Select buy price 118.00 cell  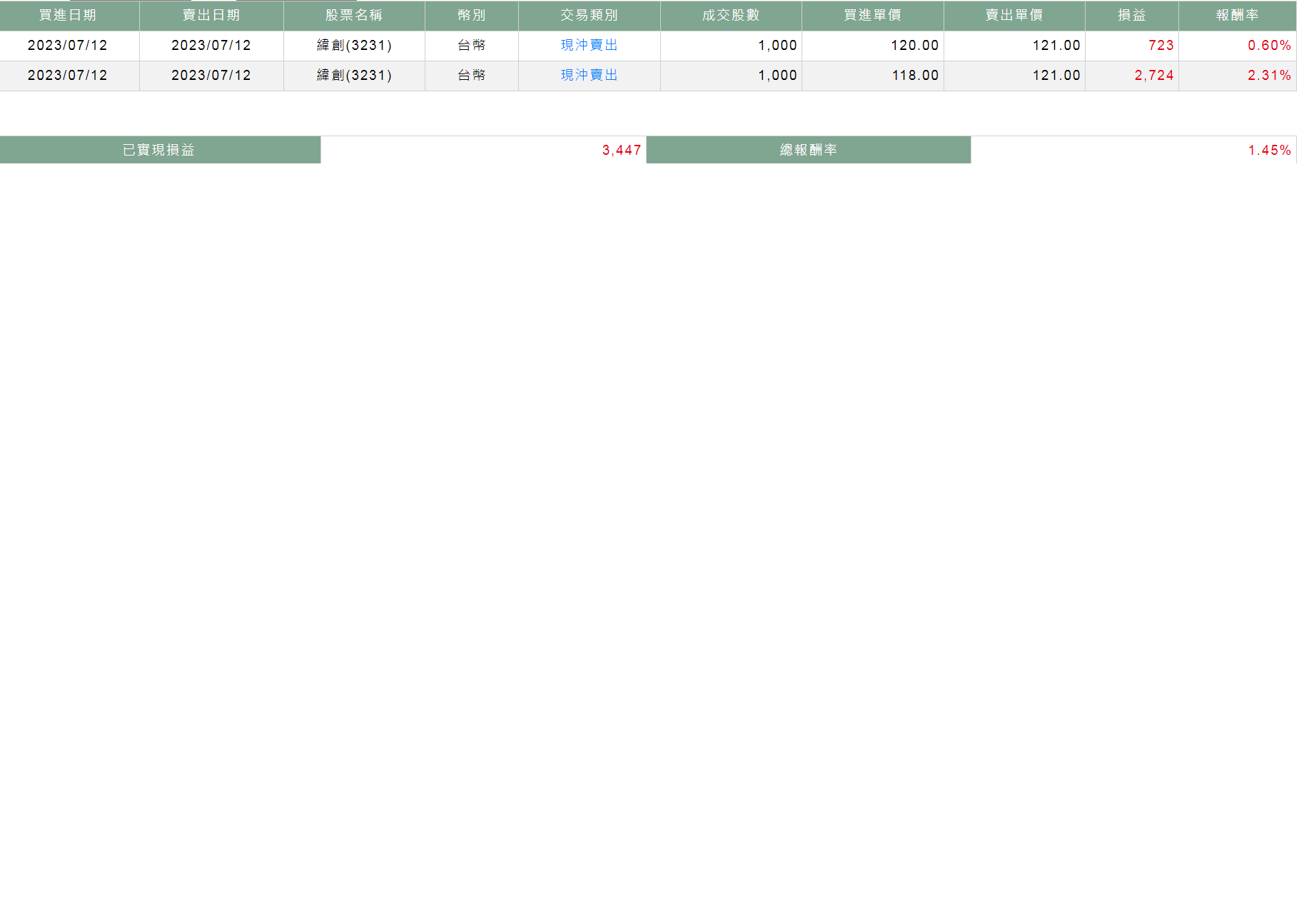873,76
